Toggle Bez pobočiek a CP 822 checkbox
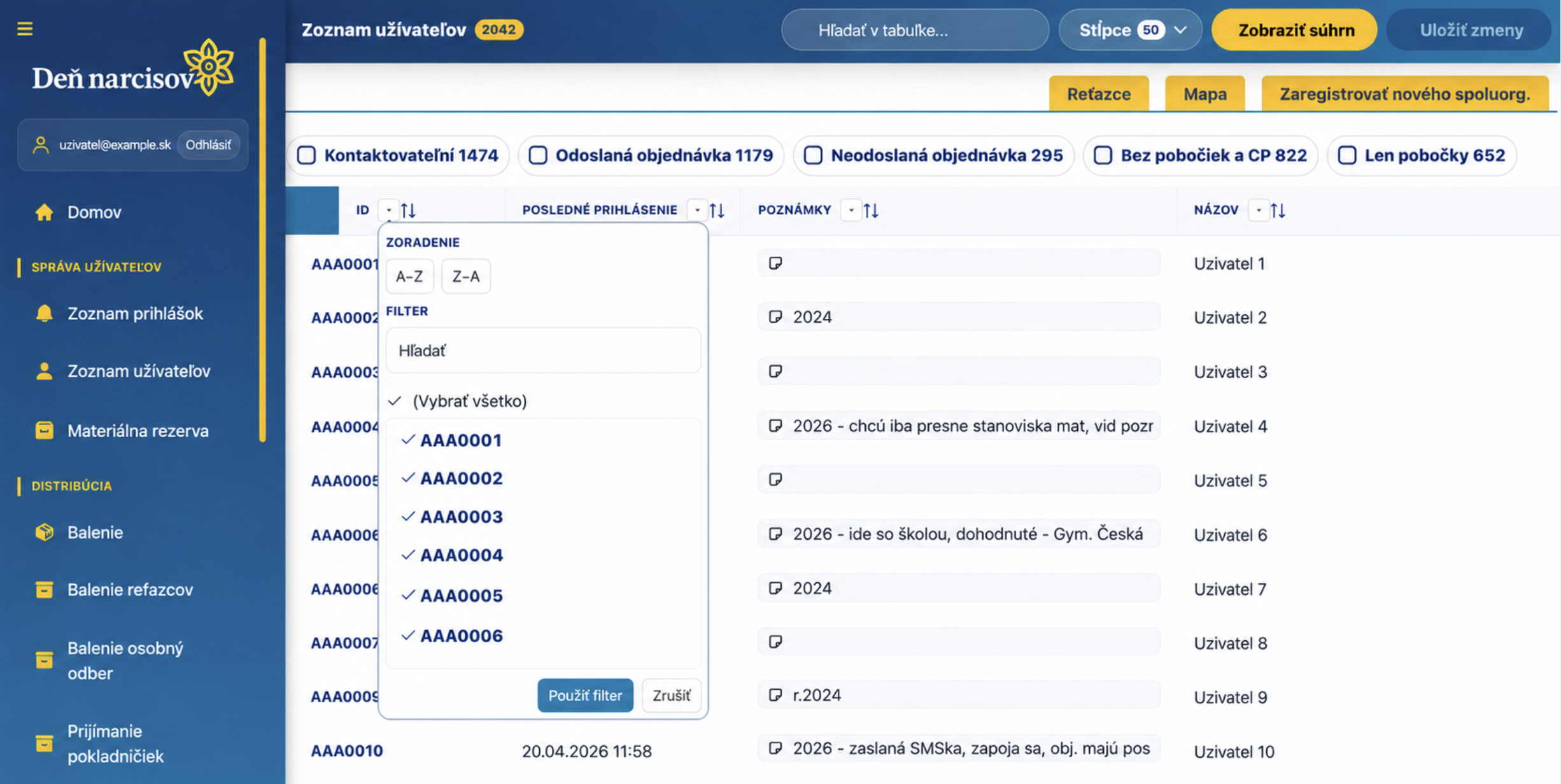Screen dimensions: 1561x784 coord(1103,155)
